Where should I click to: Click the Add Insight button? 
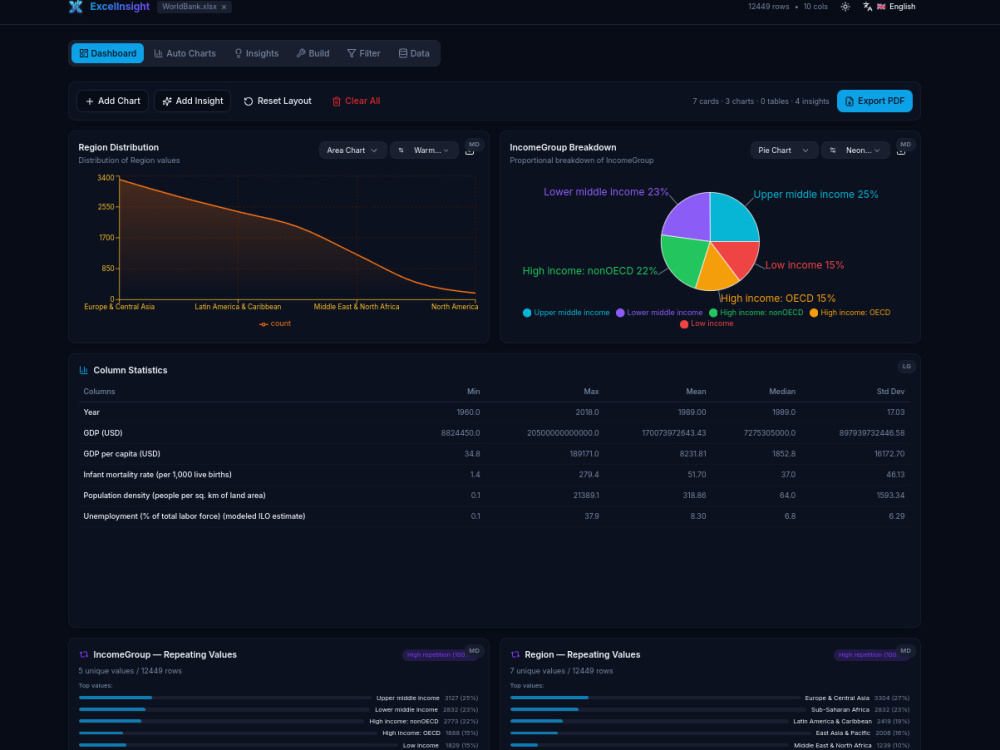(x=193, y=101)
